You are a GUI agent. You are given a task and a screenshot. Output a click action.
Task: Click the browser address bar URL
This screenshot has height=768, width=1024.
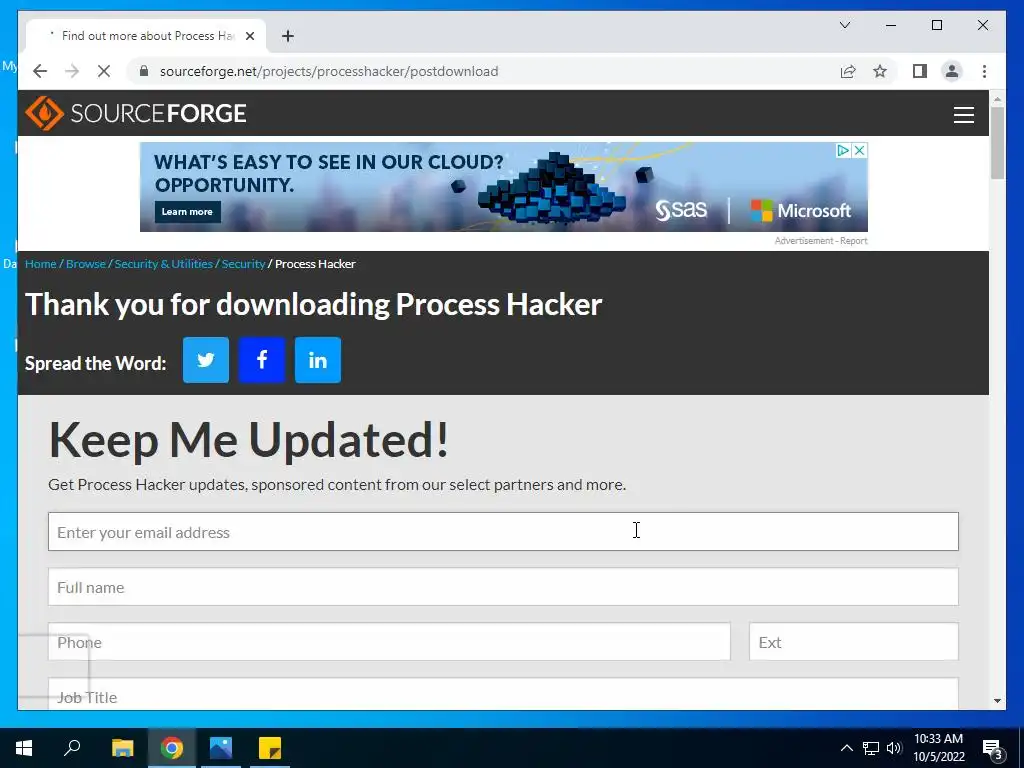tap(329, 71)
